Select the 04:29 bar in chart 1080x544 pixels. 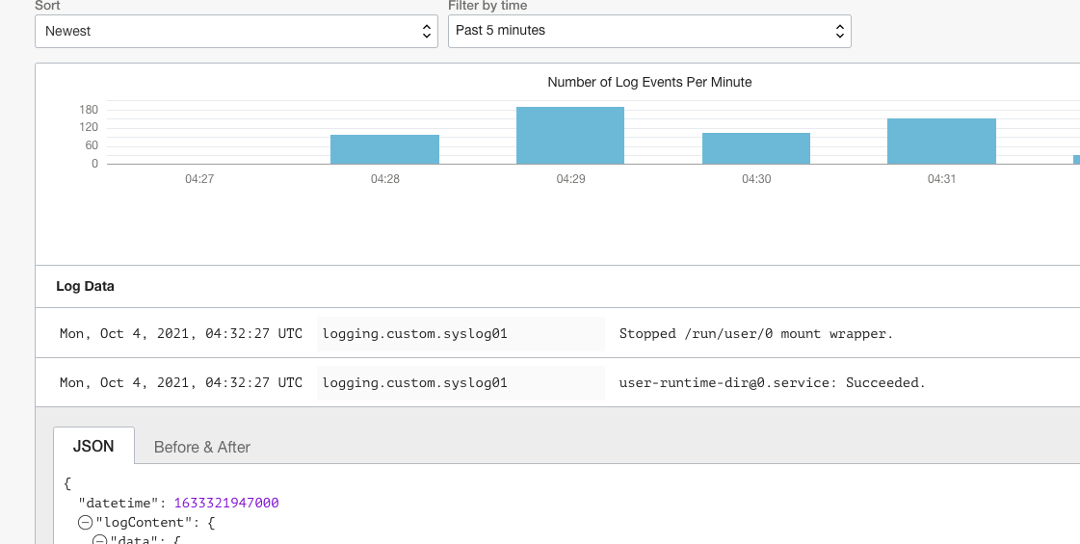(x=570, y=136)
